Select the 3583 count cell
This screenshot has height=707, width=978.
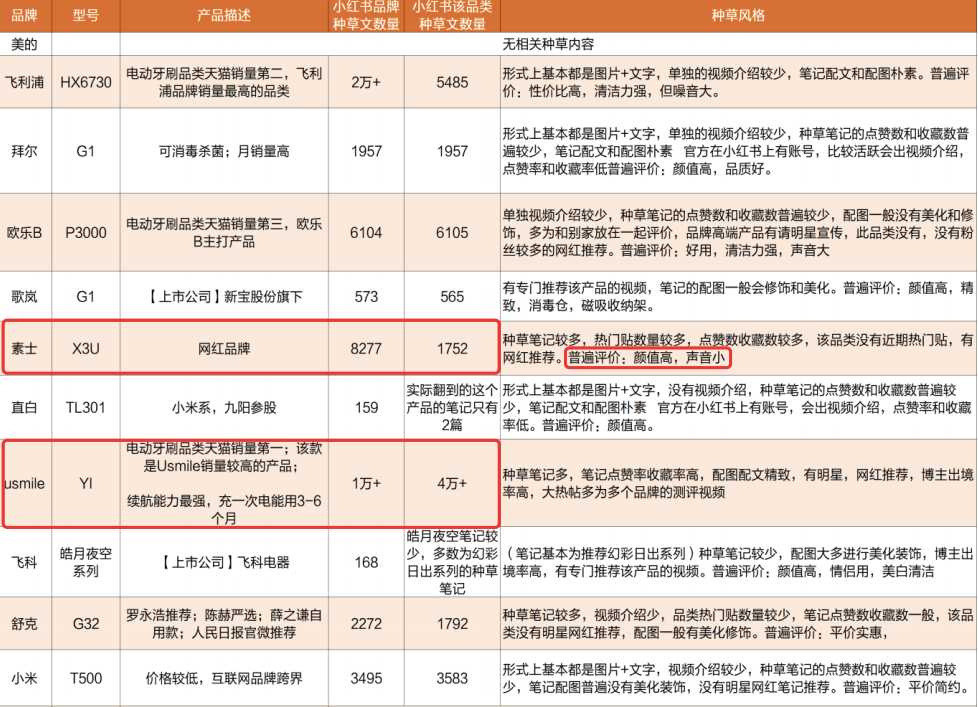point(452,678)
